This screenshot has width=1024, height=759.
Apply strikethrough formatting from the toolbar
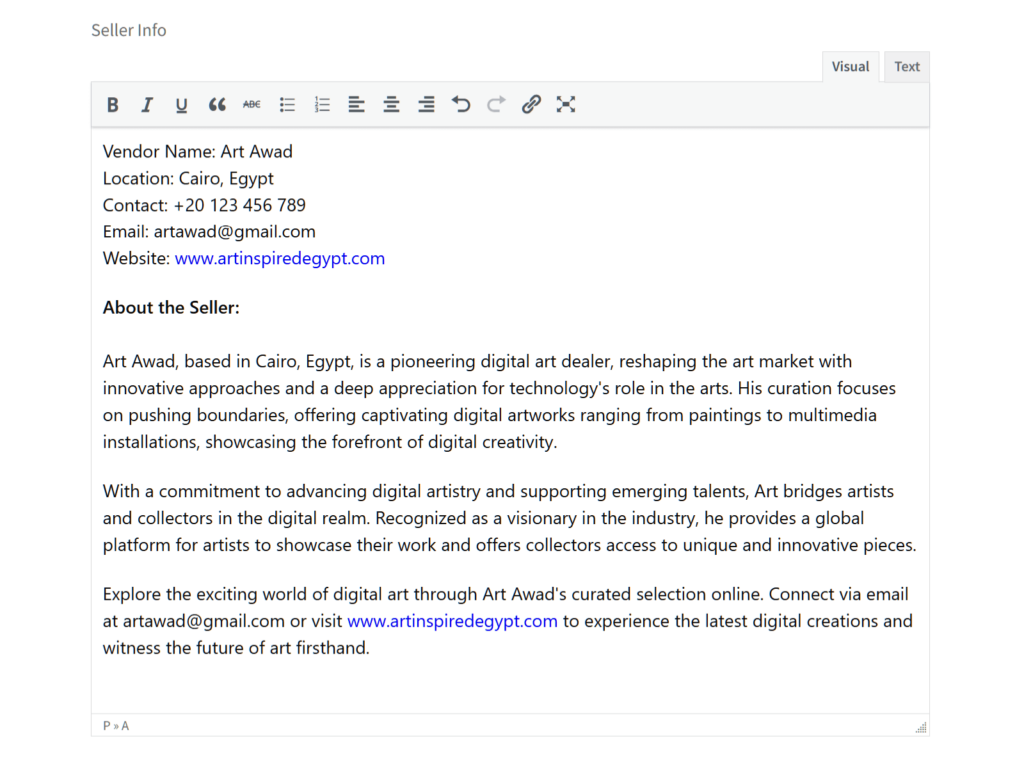[x=252, y=105]
